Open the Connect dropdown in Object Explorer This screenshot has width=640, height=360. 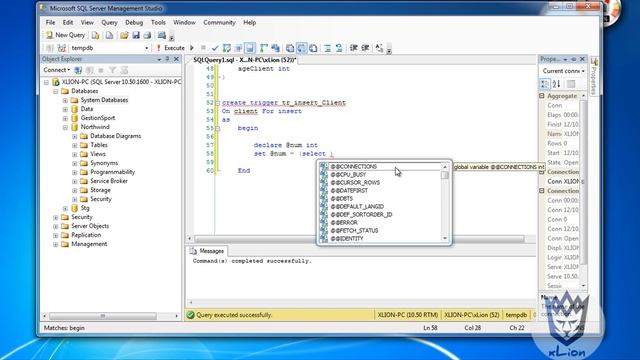click(x=57, y=70)
